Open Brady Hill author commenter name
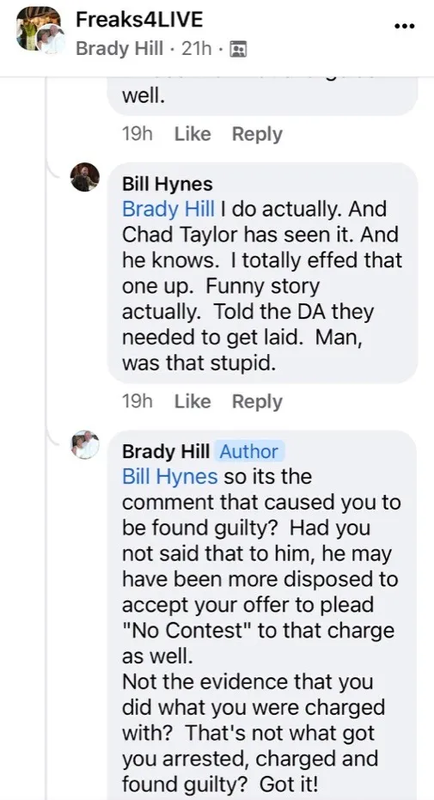434x800 pixels. pos(166,452)
